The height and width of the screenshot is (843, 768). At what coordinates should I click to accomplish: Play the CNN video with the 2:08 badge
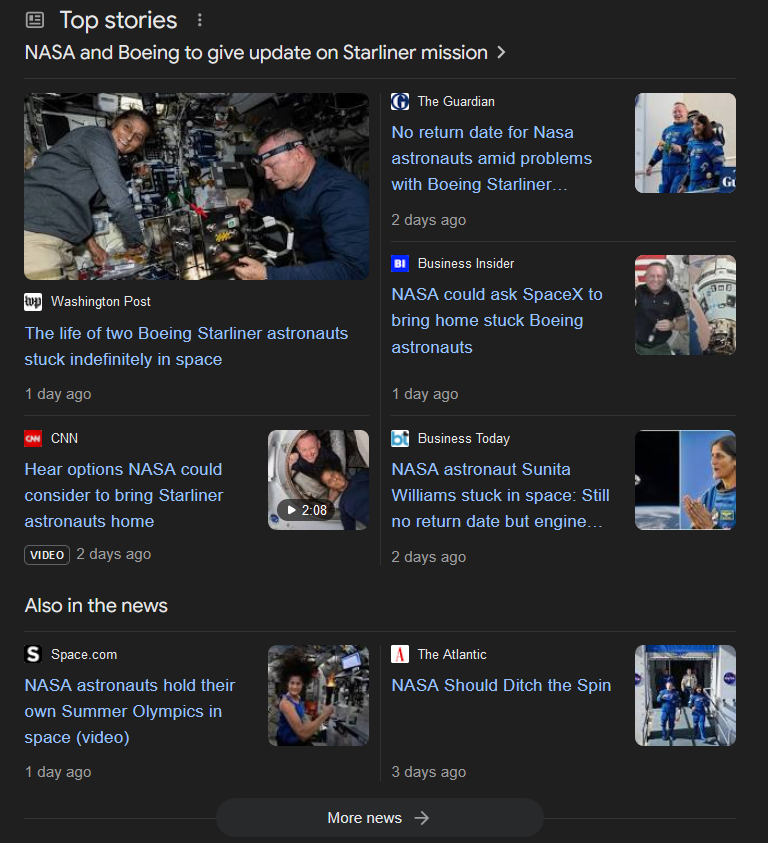[318, 480]
